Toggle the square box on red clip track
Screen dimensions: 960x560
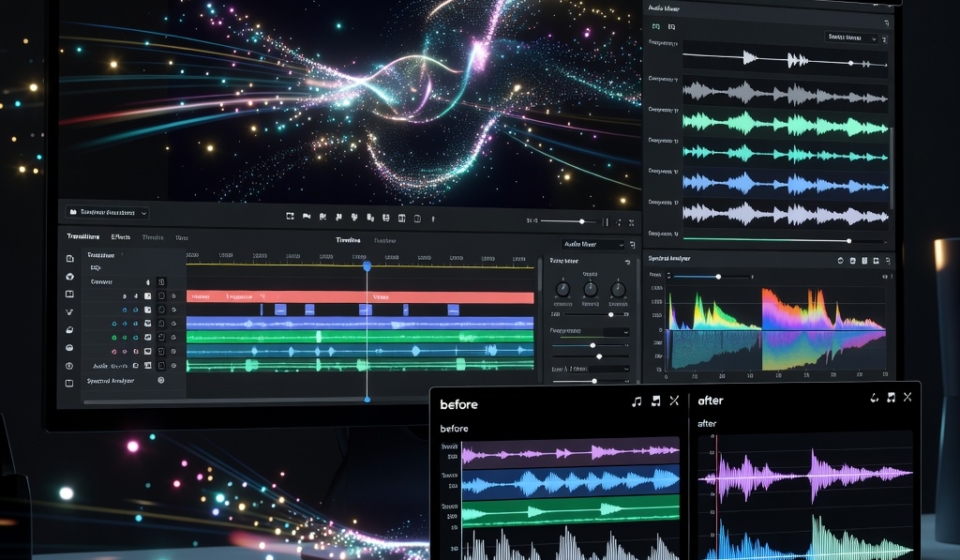148,296
